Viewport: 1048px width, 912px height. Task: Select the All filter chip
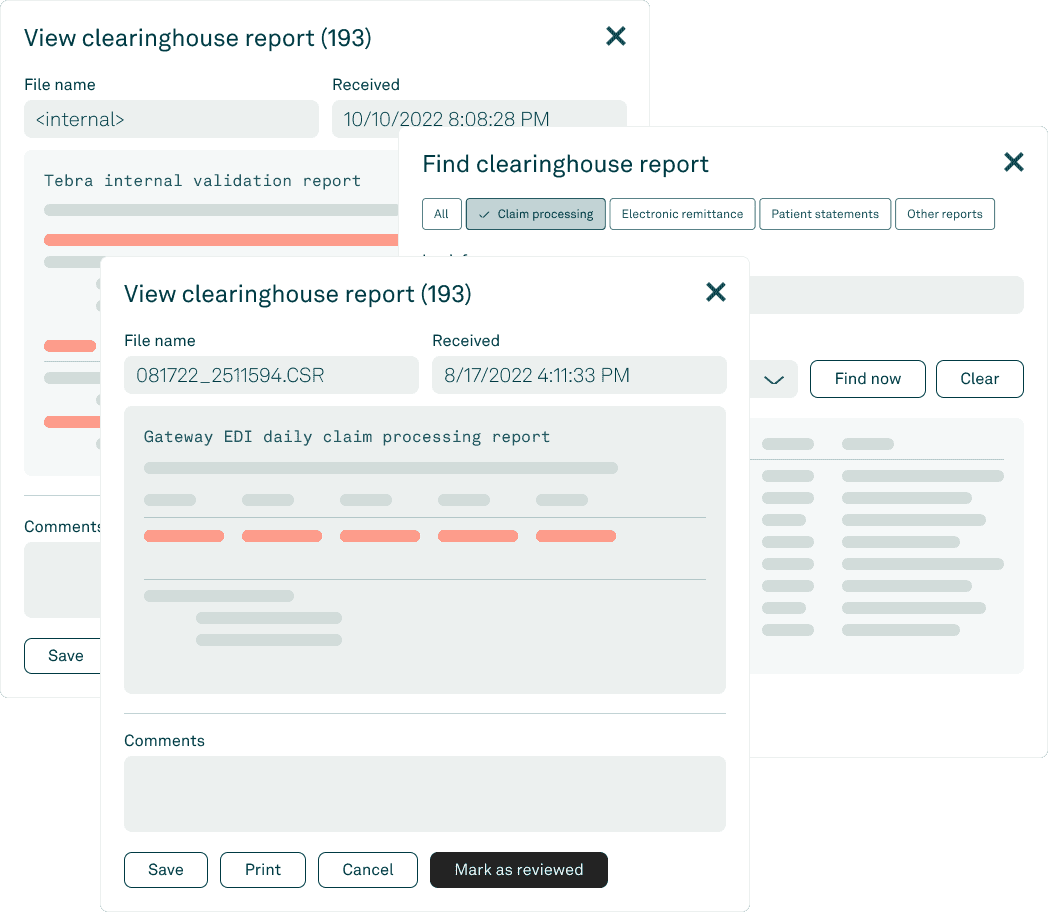(x=441, y=214)
